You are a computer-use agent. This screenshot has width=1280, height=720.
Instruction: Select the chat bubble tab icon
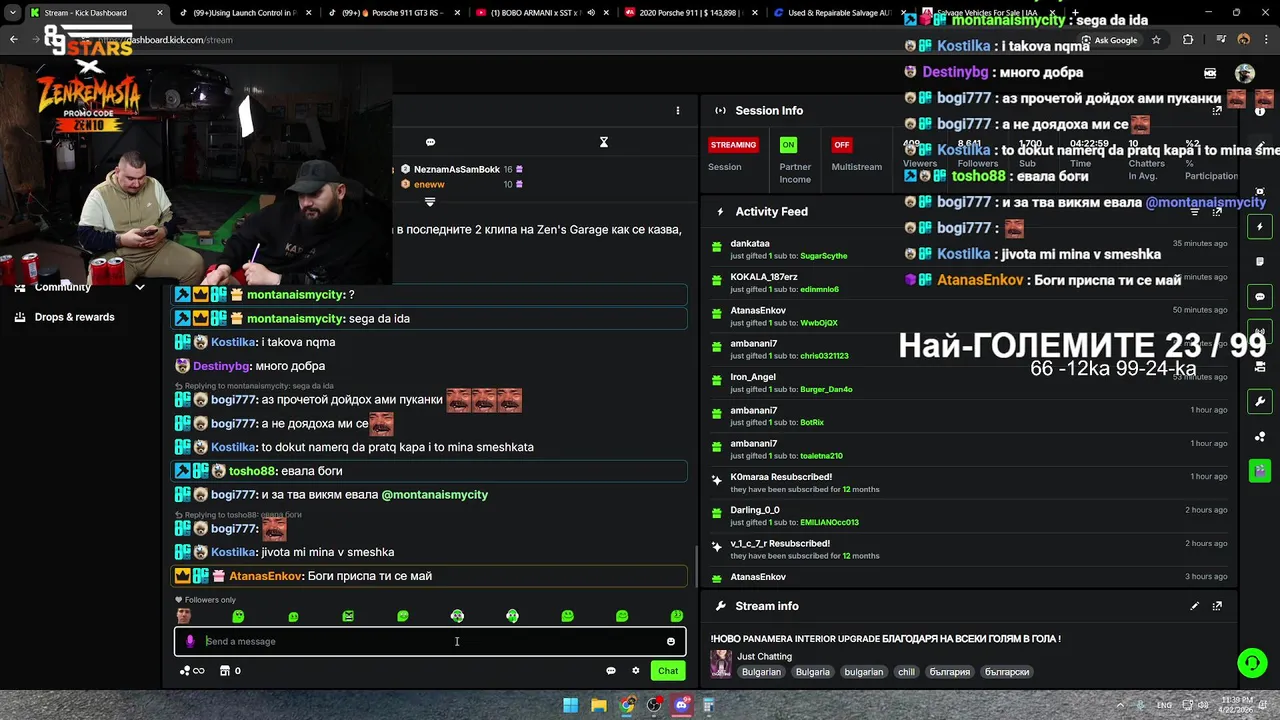pos(430,142)
